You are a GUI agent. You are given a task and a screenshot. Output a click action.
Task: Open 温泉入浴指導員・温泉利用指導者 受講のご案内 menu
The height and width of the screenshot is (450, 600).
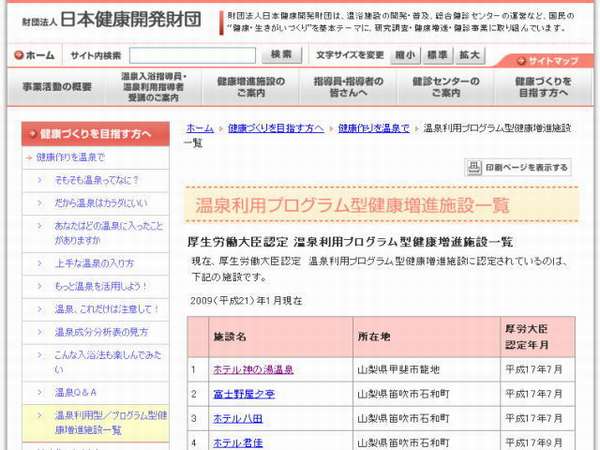click(154, 87)
